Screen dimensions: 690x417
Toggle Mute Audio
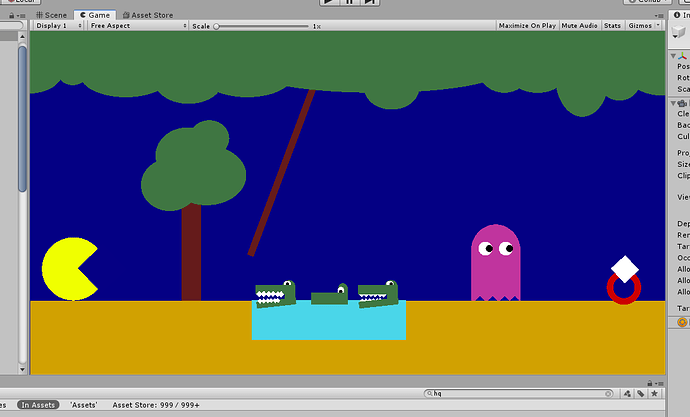click(x=579, y=26)
